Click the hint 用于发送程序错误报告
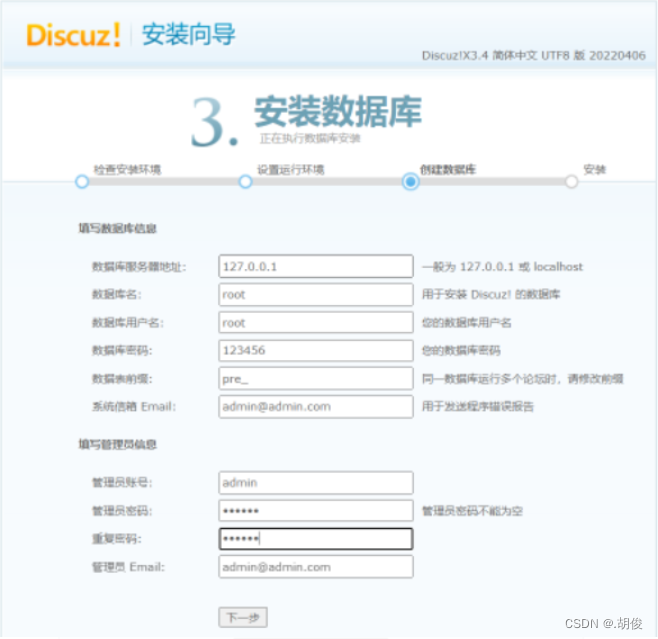The width and height of the screenshot is (658, 639). tap(478, 407)
